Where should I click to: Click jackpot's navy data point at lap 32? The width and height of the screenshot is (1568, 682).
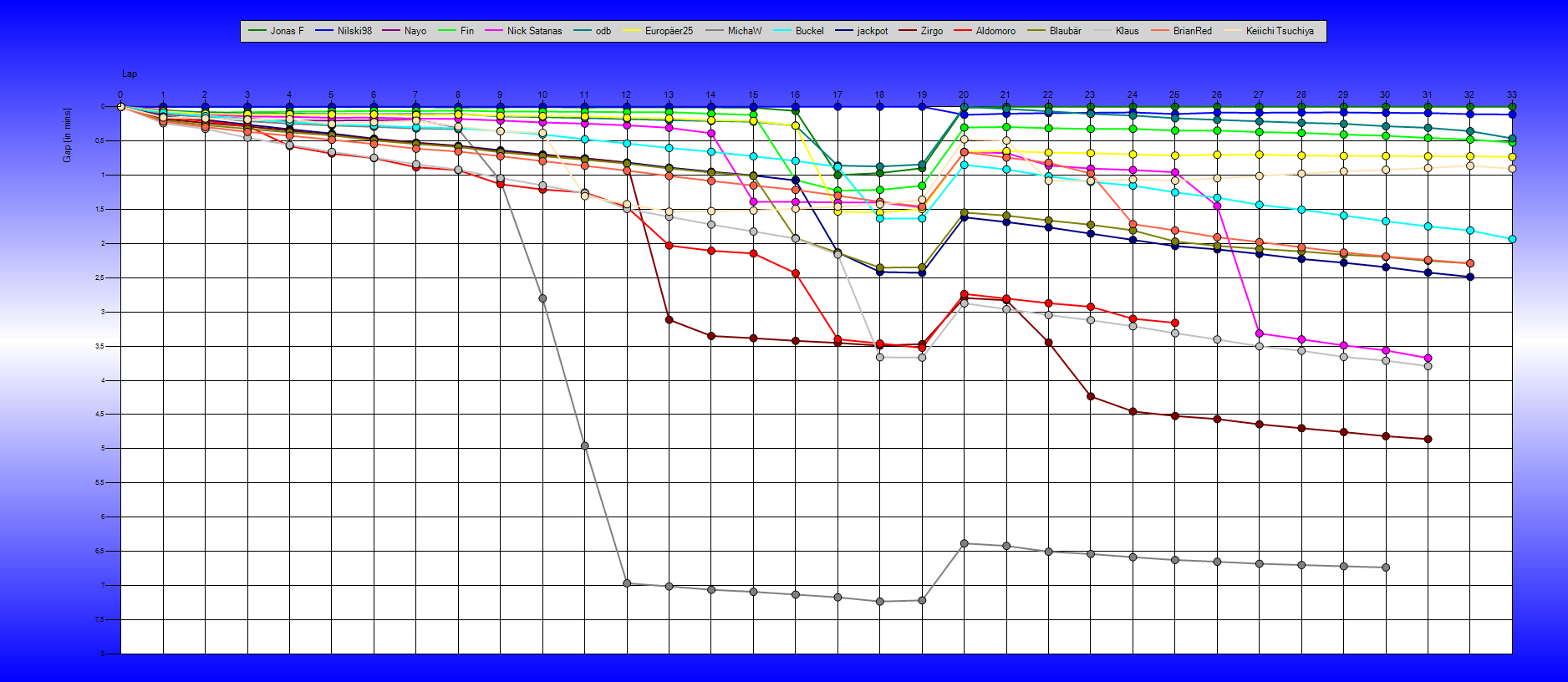coord(1470,277)
